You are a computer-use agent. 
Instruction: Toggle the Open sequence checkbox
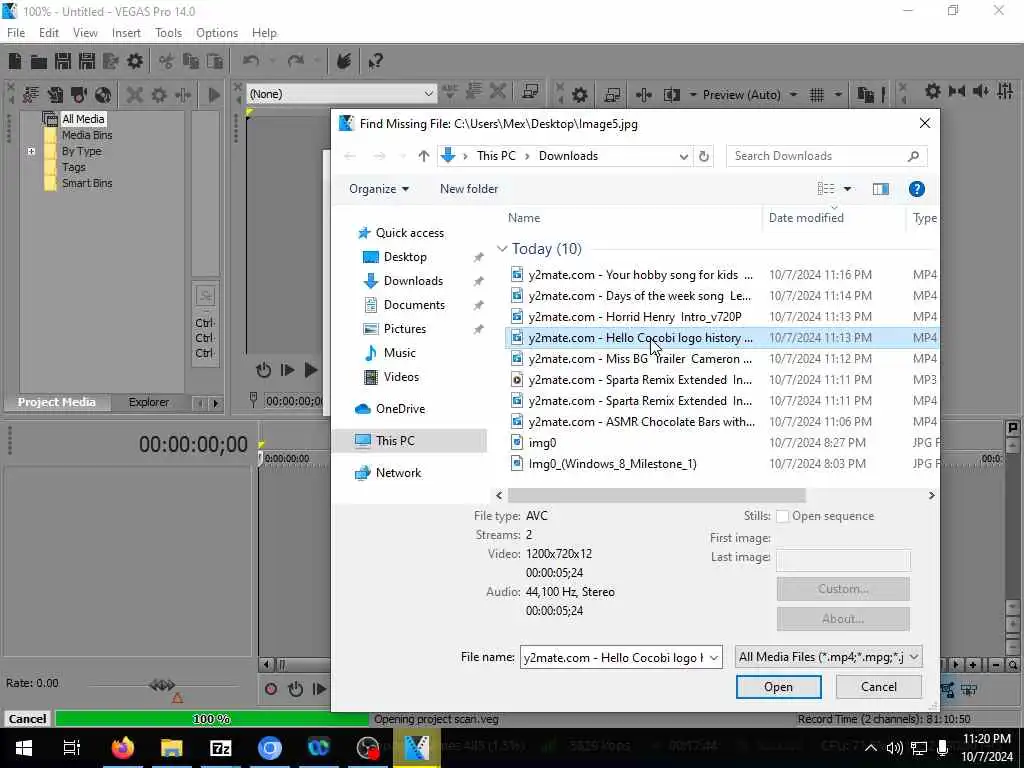point(782,517)
